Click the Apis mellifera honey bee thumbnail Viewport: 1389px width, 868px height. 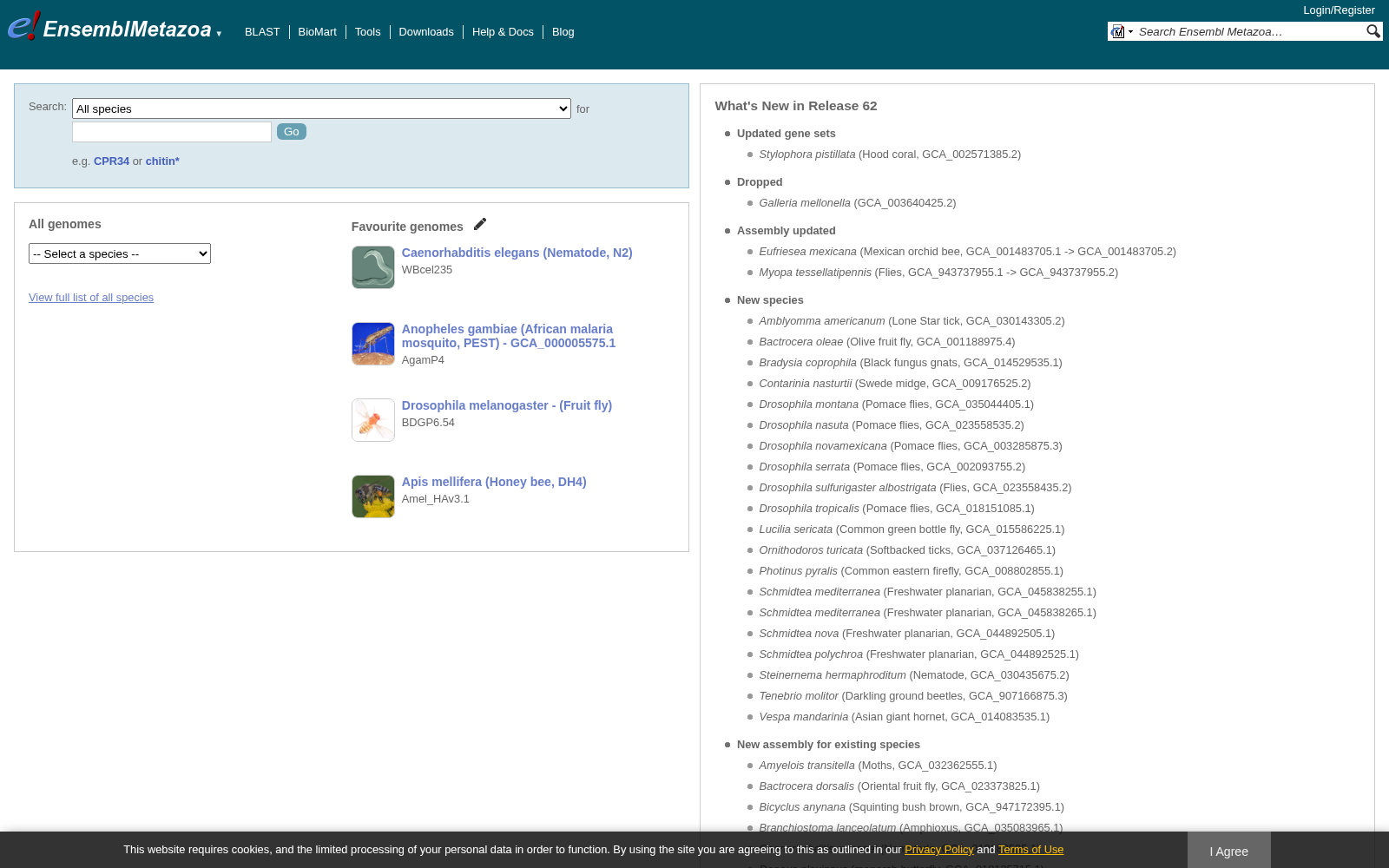point(373,496)
